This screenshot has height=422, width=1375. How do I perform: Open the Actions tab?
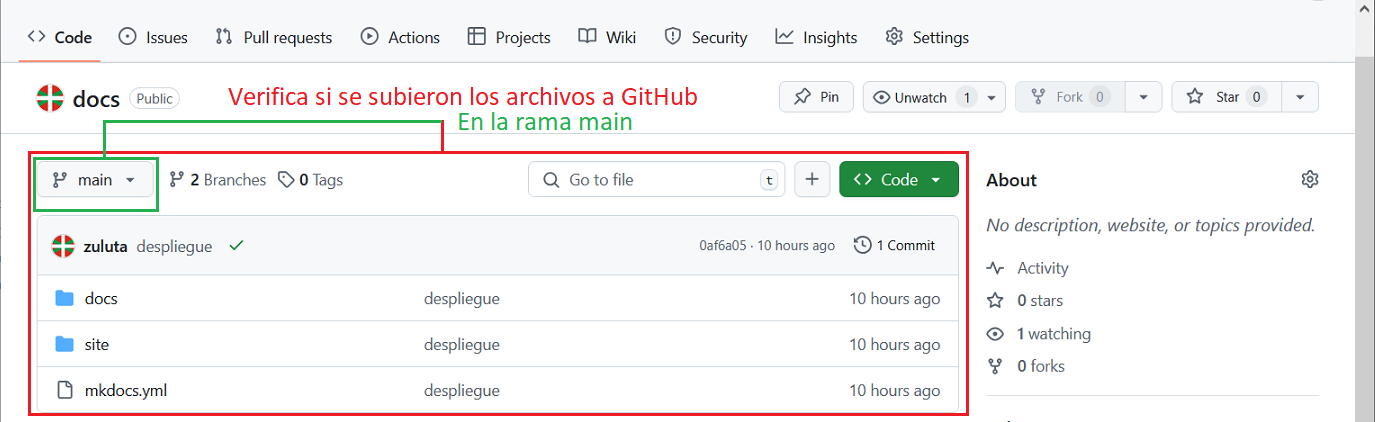(400, 37)
